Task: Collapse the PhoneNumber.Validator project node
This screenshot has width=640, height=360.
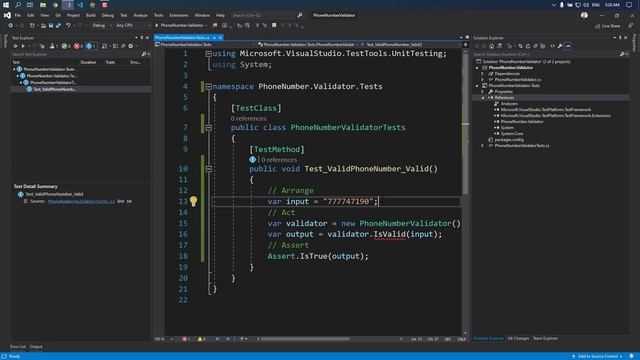Action: (477, 68)
